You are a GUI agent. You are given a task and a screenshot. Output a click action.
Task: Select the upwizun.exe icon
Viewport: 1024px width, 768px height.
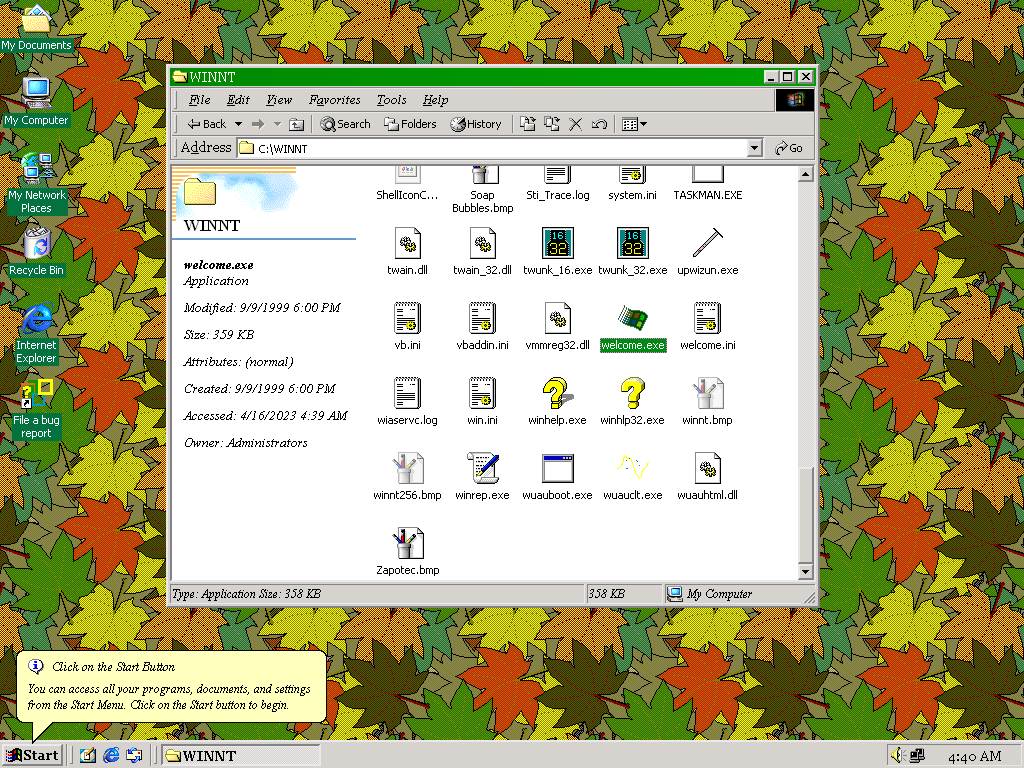pyautogui.click(x=708, y=244)
